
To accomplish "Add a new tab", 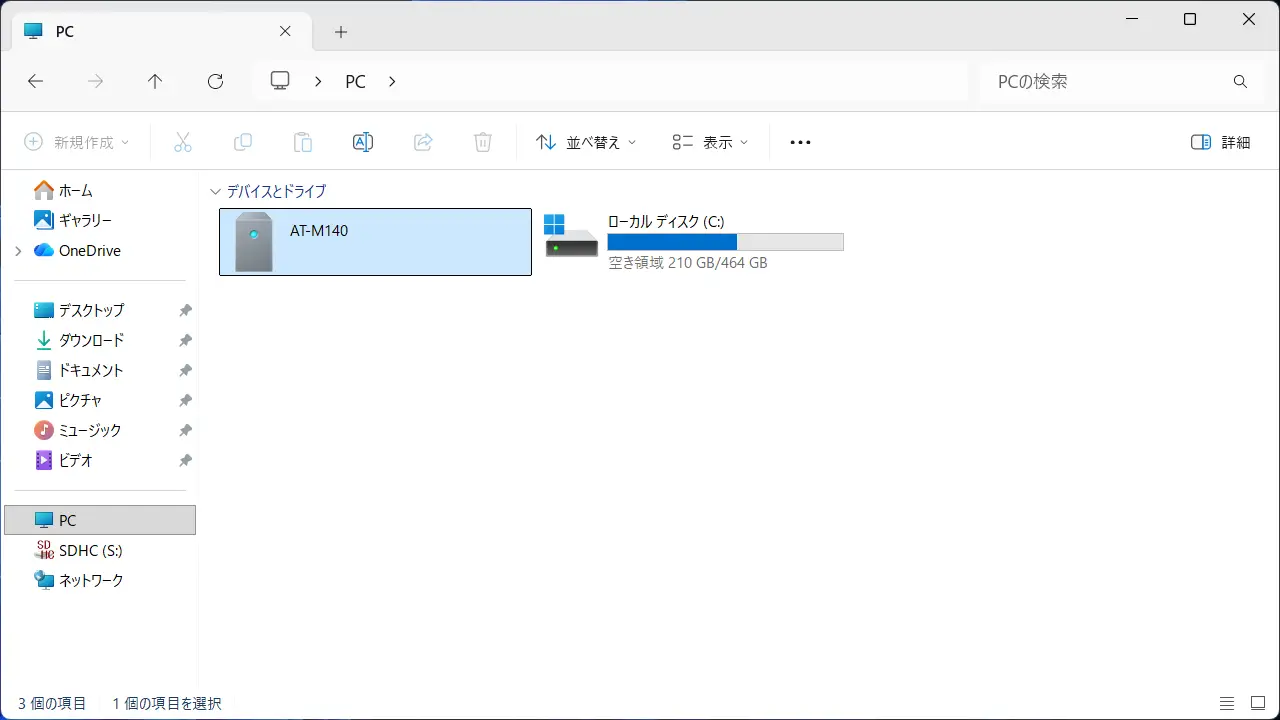I will [341, 32].
